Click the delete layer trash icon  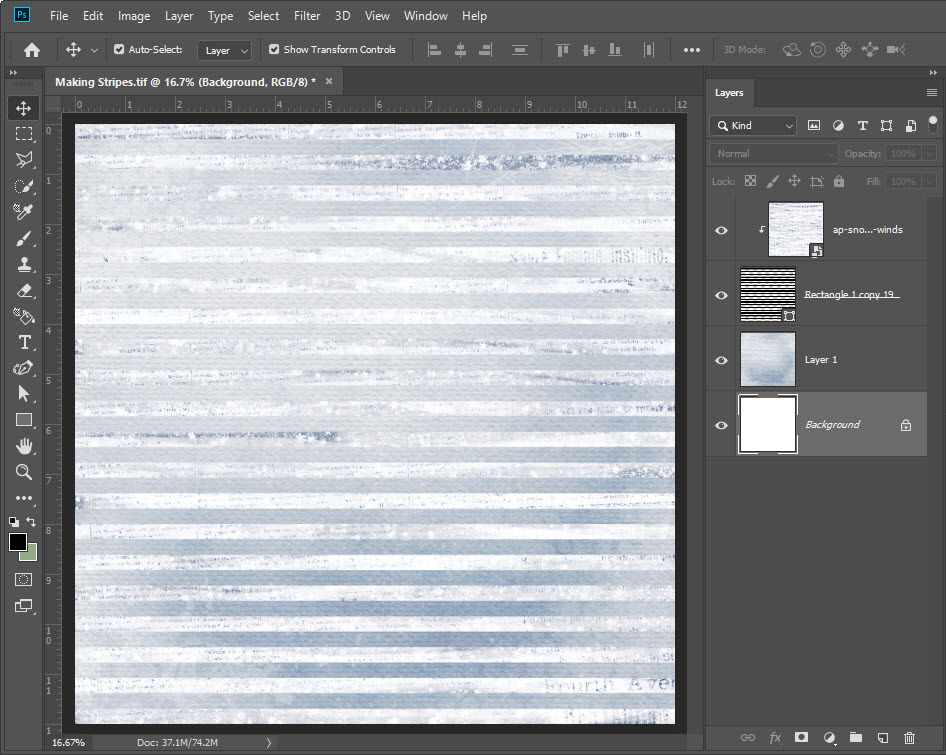pyautogui.click(x=909, y=737)
